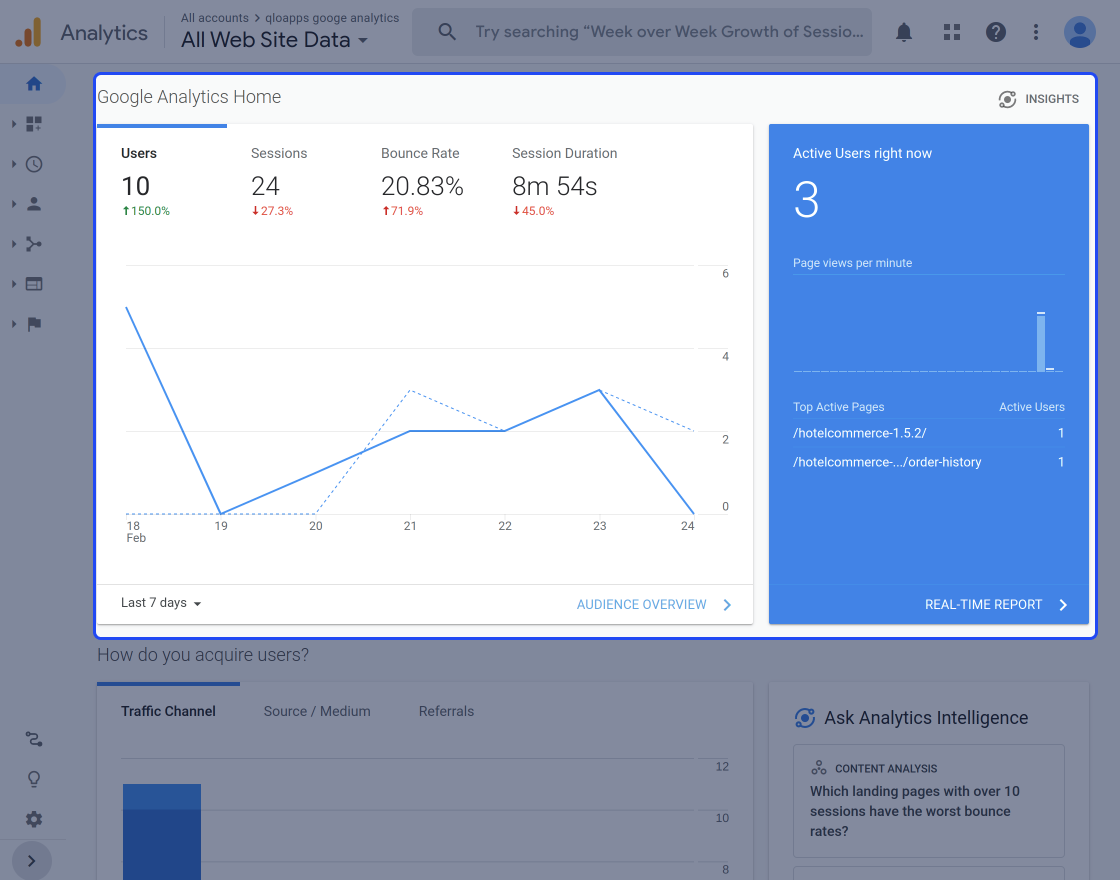Click the Insights icon
The image size is (1120, 880).
coord(1007,99)
